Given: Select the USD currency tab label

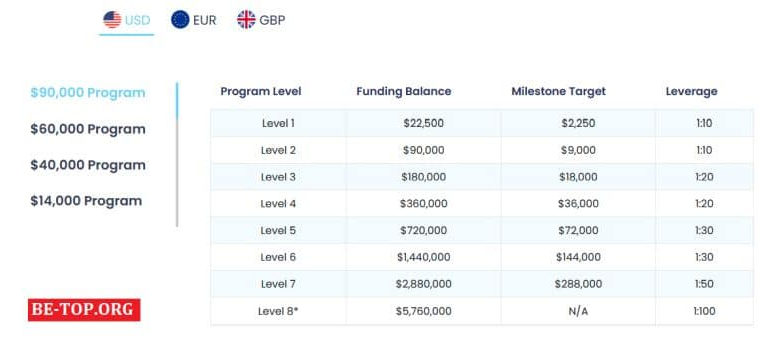Looking at the screenshot, I should pyautogui.click(x=138, y=21).
